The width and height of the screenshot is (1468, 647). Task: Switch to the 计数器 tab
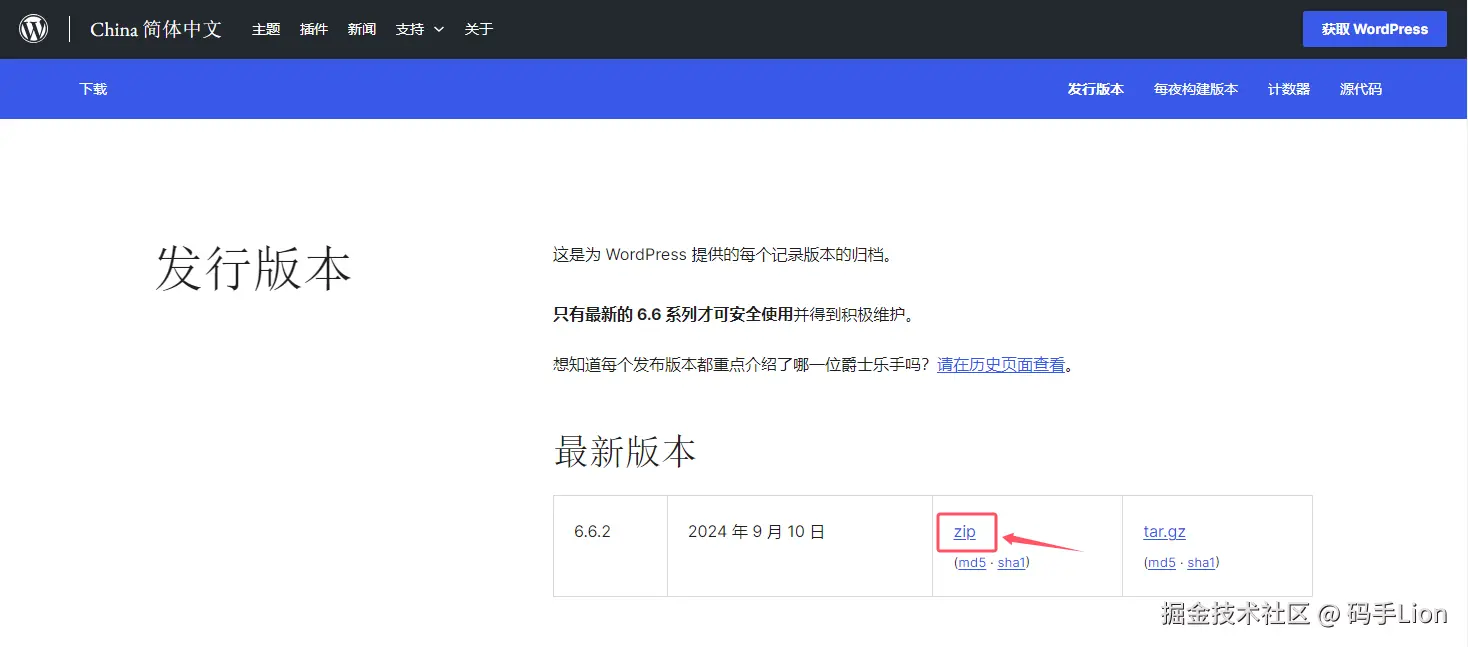1289,89
